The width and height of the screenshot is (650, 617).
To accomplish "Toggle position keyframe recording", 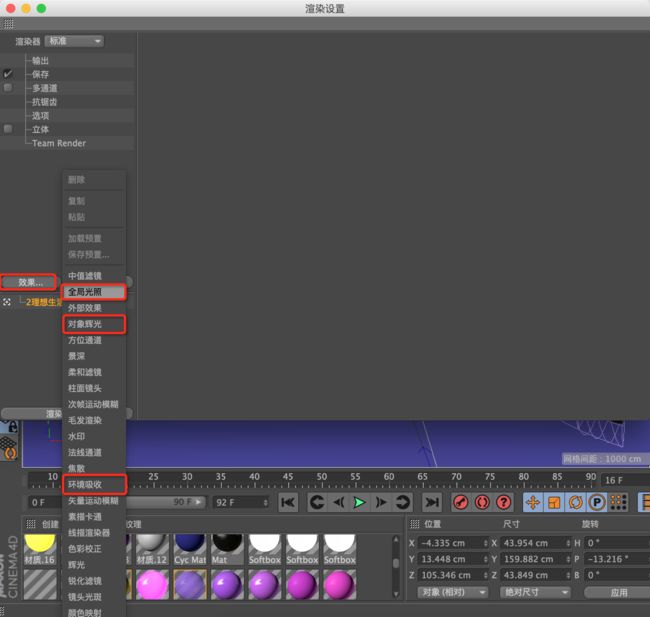I will click(533, 503).
